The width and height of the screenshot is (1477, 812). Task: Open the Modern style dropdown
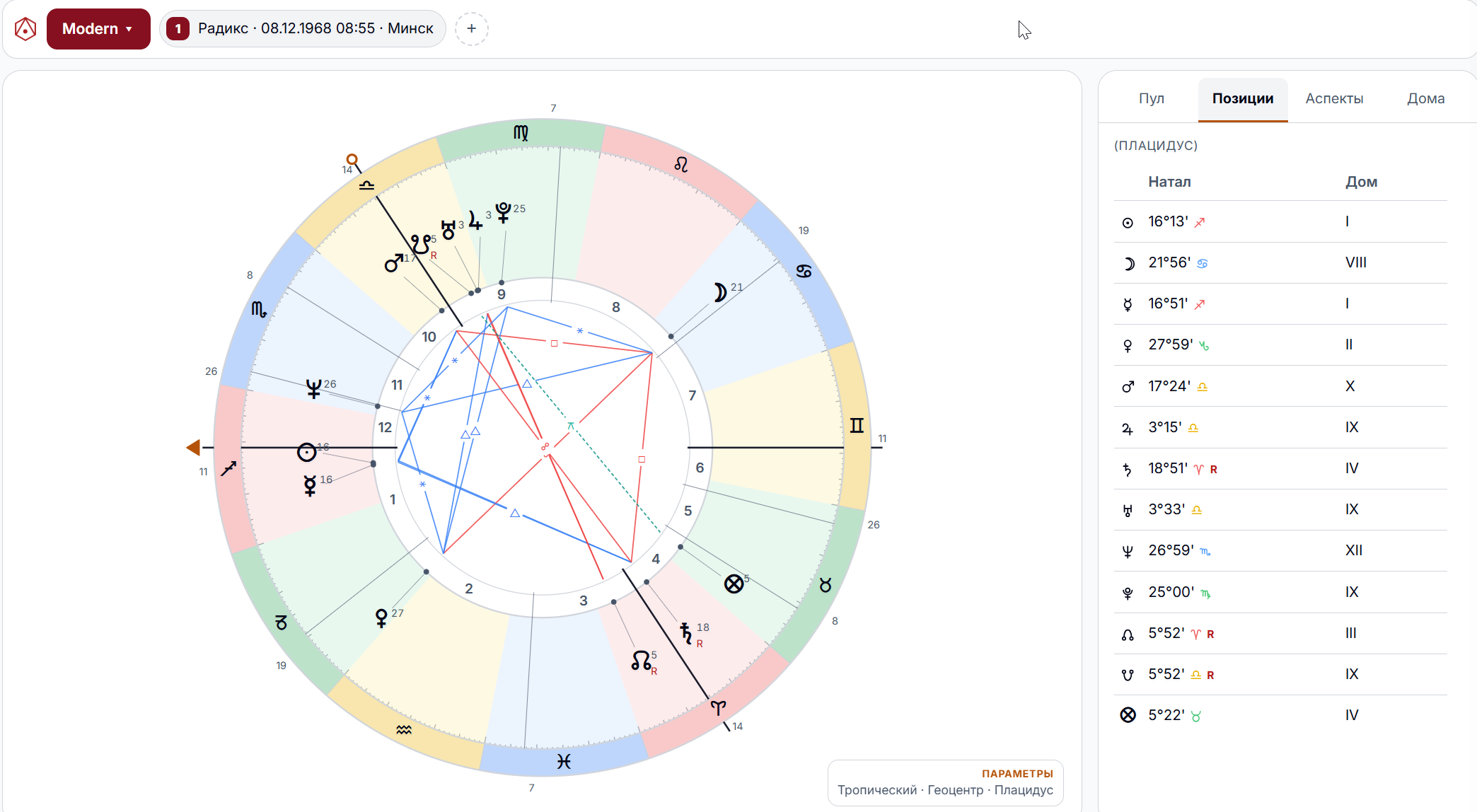(x=98, y=29)
